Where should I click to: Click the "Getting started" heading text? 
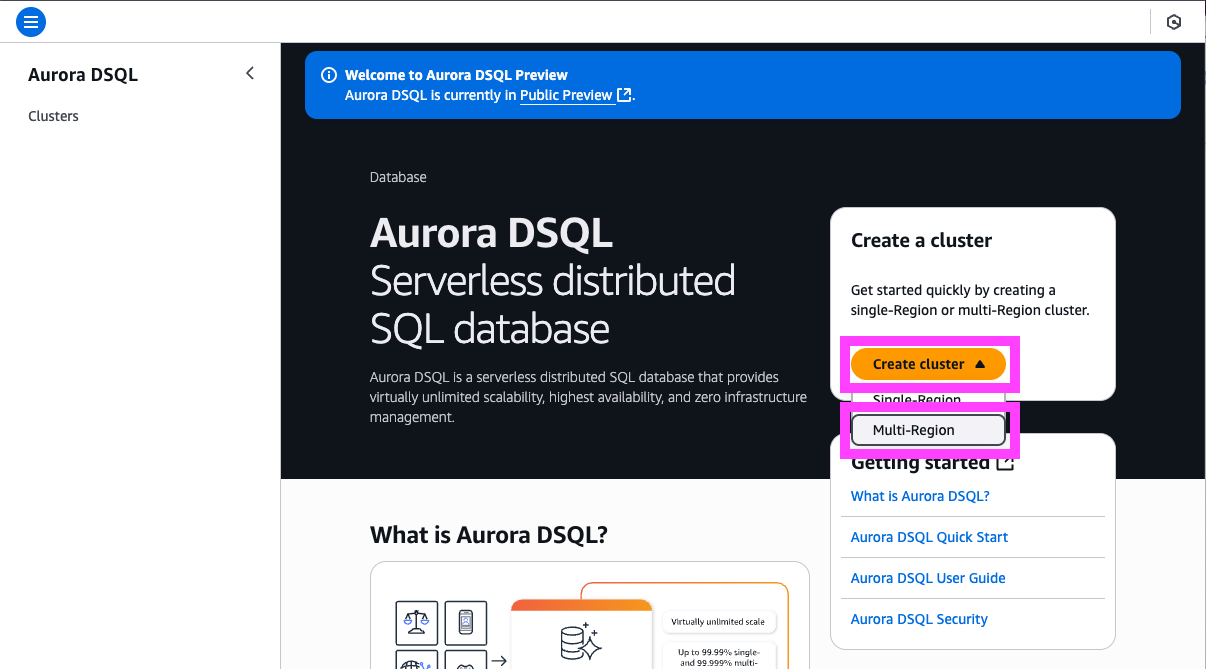point(920,463)
